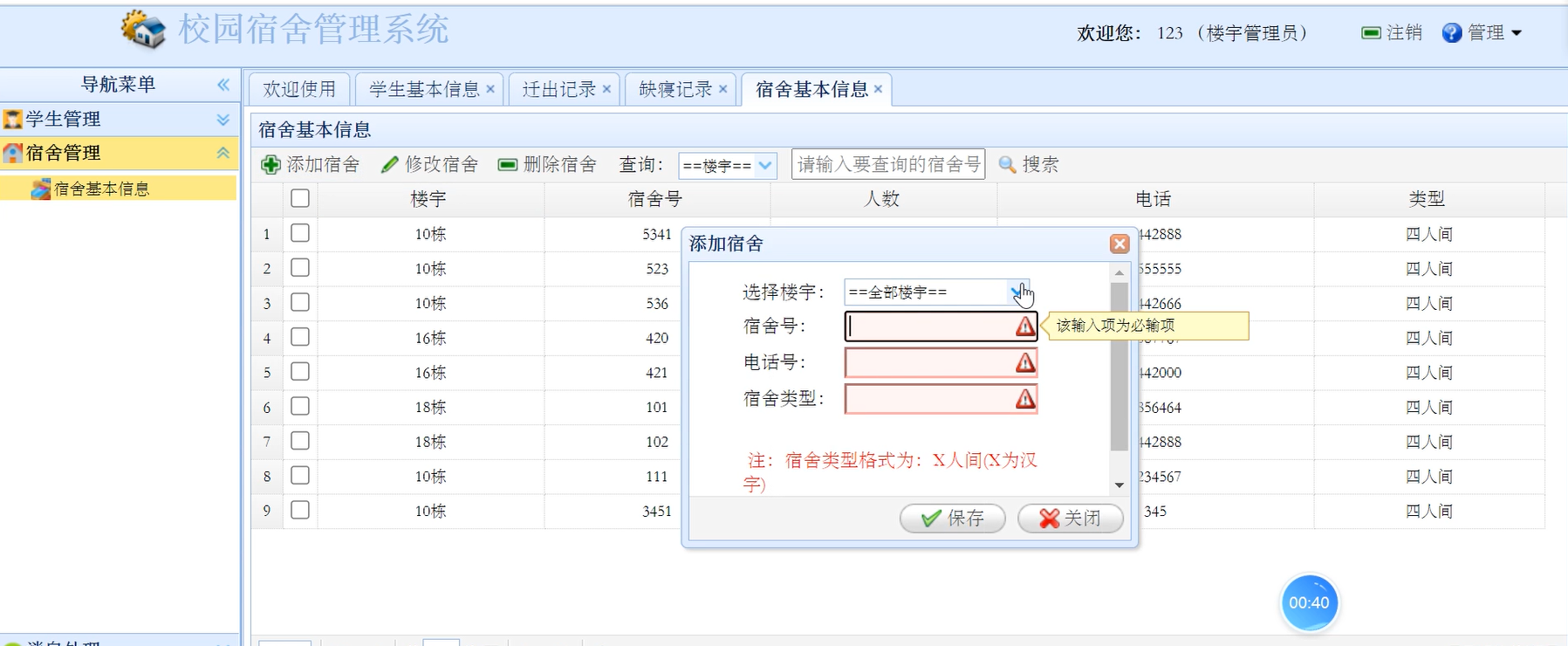
Task: Check the row 9 checkbox for room 3451
Action: point(300,510)
